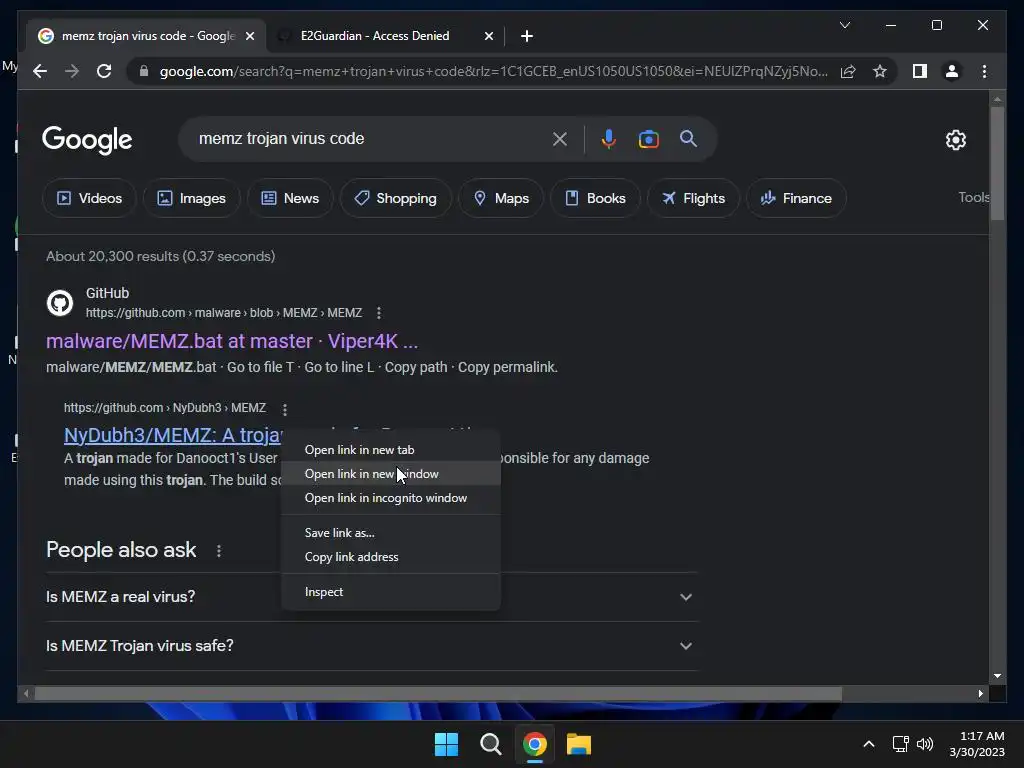View site information via the padlock icon
The image size is (1024, 768).
coord(144,71)
